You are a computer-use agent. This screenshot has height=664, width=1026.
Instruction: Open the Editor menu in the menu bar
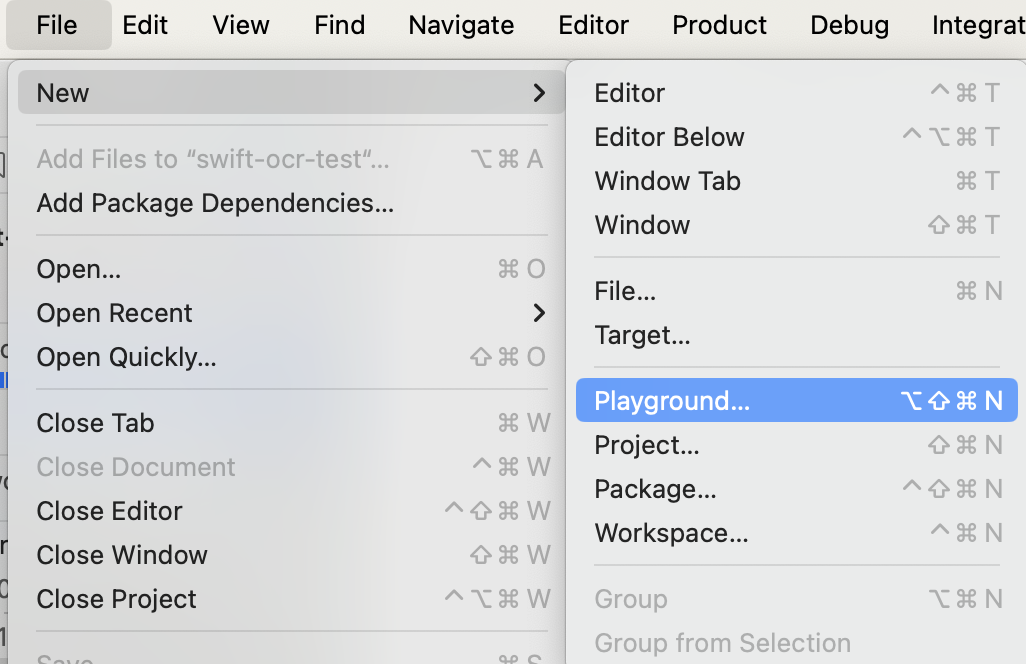coord(593,25)
